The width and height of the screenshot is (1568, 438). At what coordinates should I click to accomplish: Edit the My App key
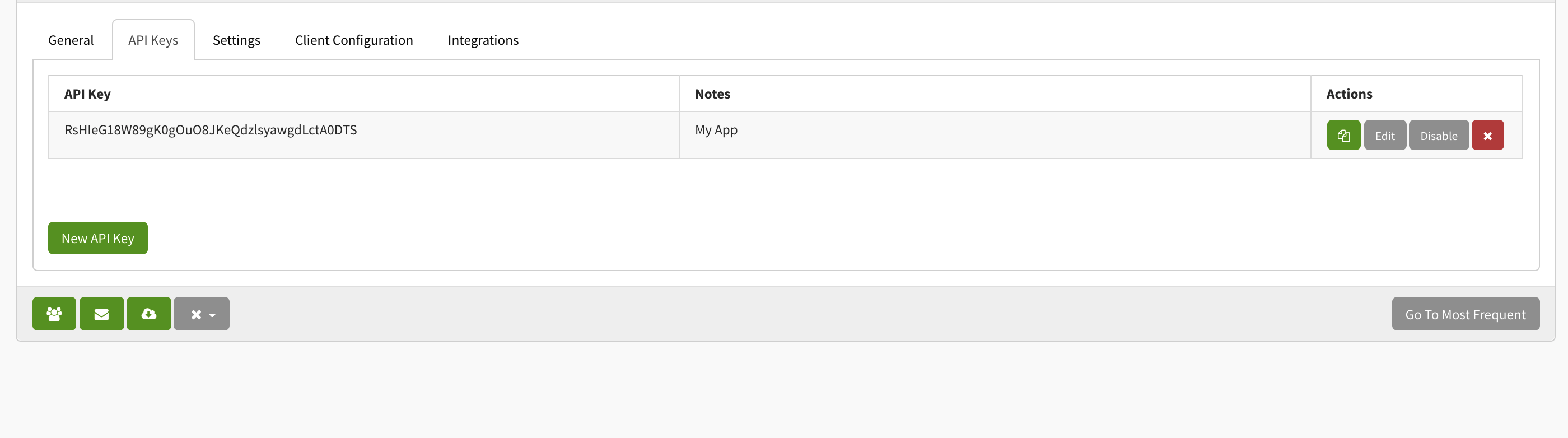1385,134
